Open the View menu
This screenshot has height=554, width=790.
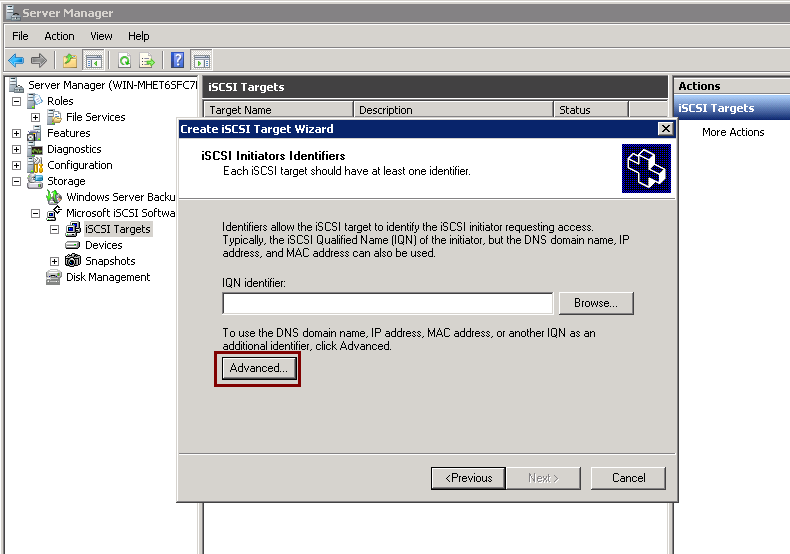(101, 36)
